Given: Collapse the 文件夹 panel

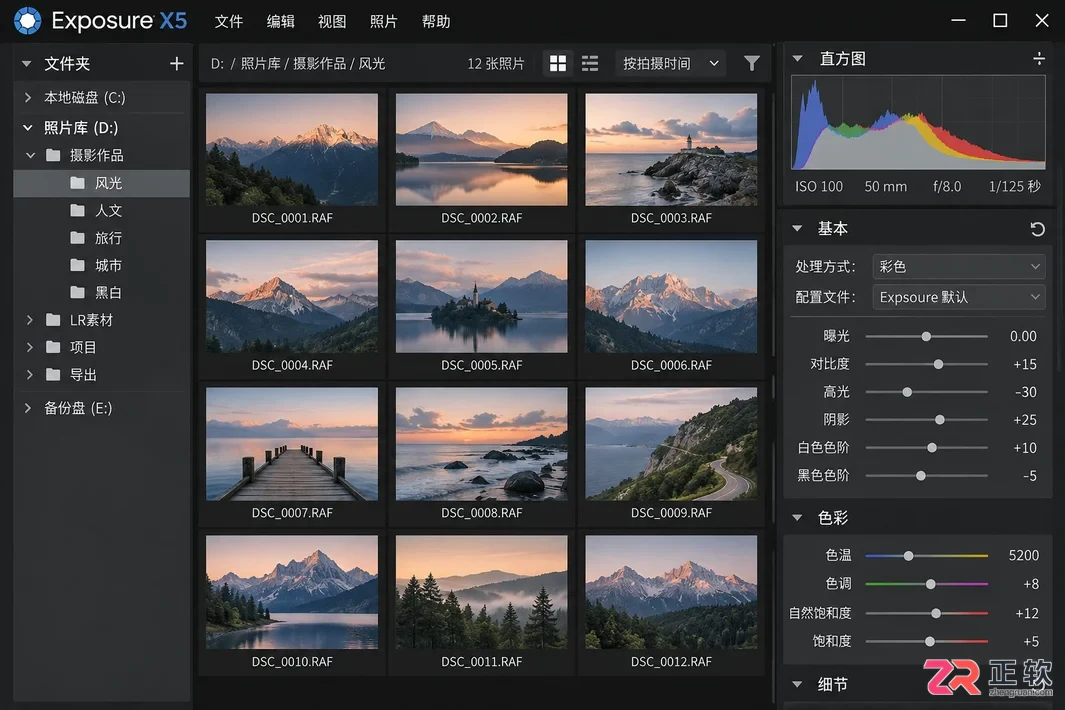Looking at the screenshot, I should 26,63.
